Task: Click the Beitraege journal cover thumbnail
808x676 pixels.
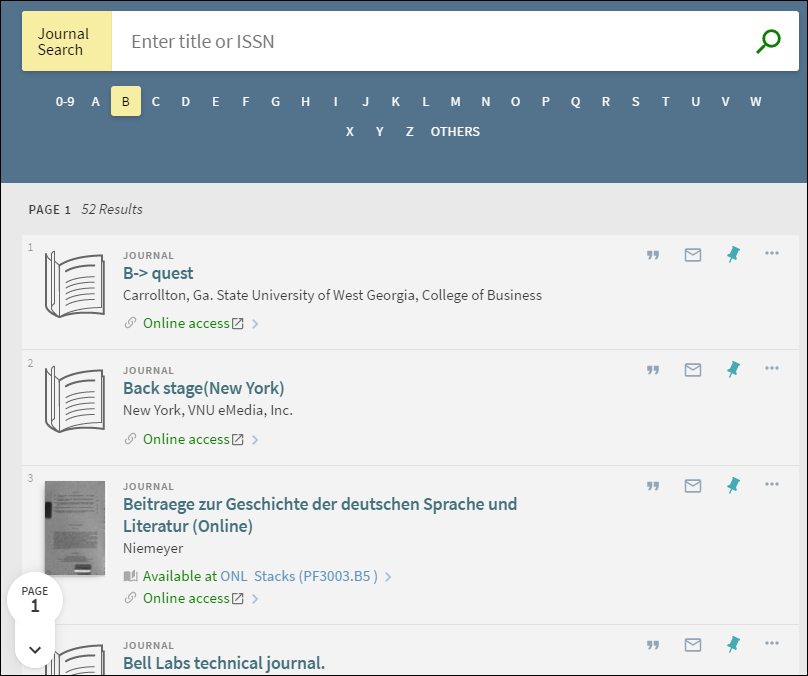Action: click(75, 529)
